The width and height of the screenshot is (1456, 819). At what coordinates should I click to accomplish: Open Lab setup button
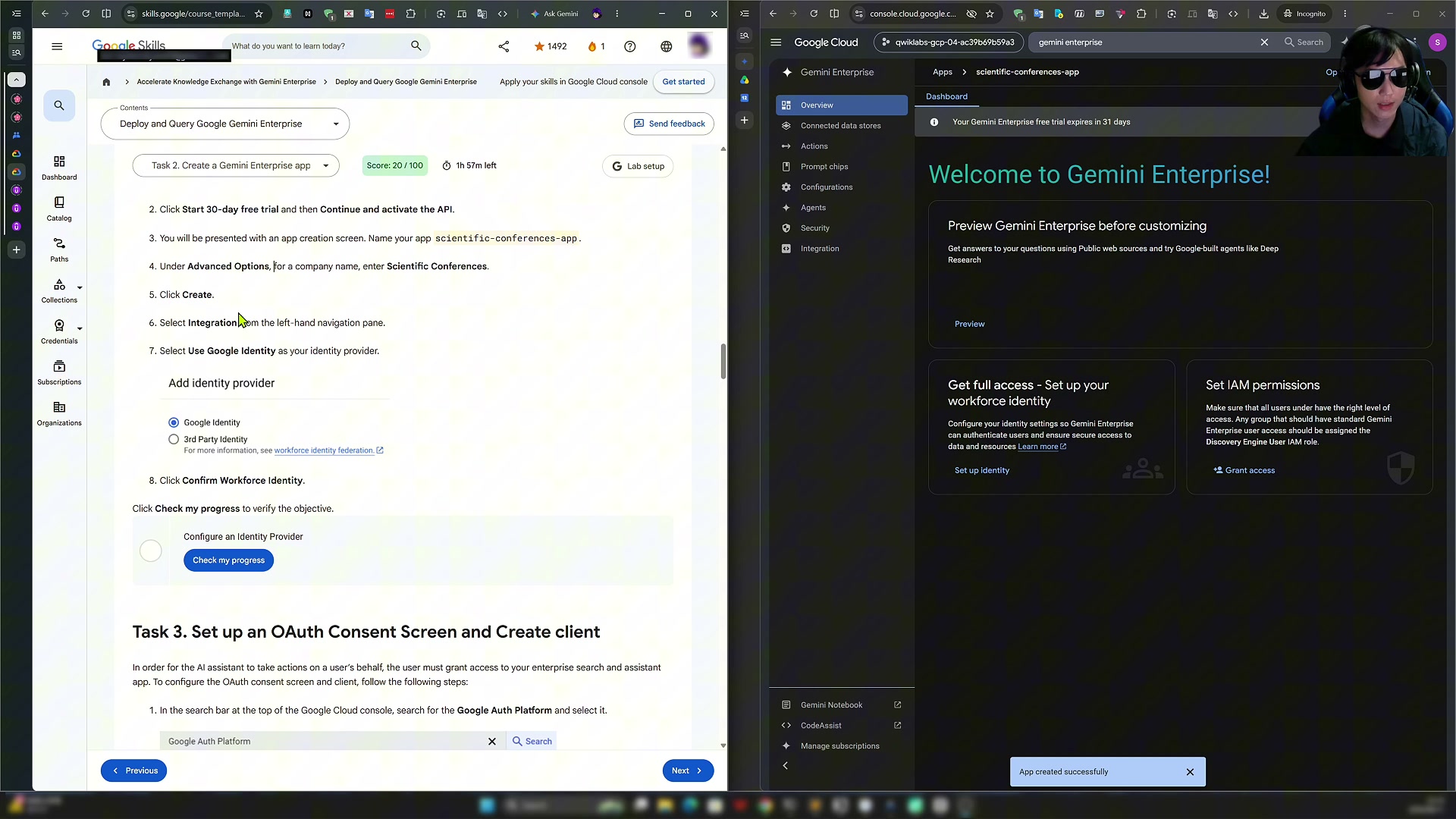click(x=638, y=166)
